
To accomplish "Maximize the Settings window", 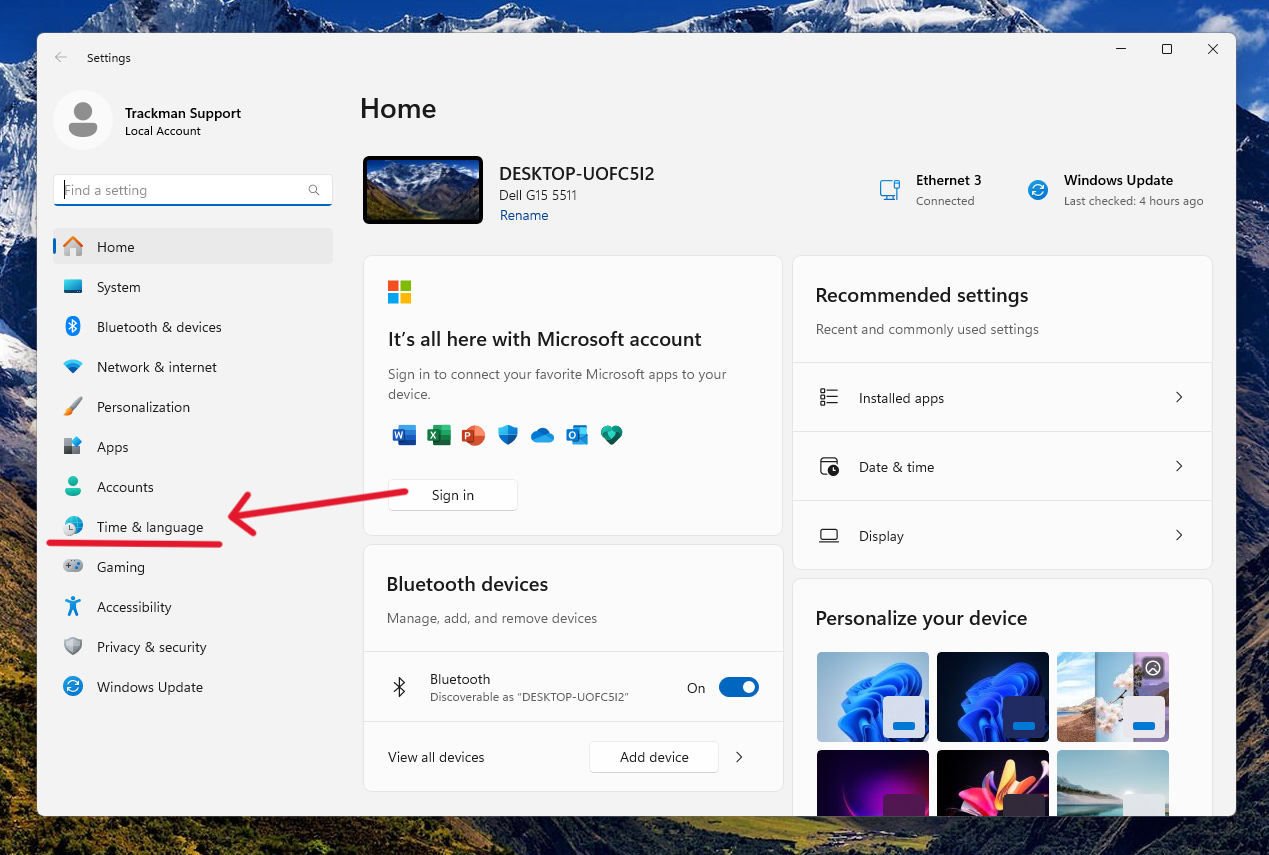I will (1166, 49).
